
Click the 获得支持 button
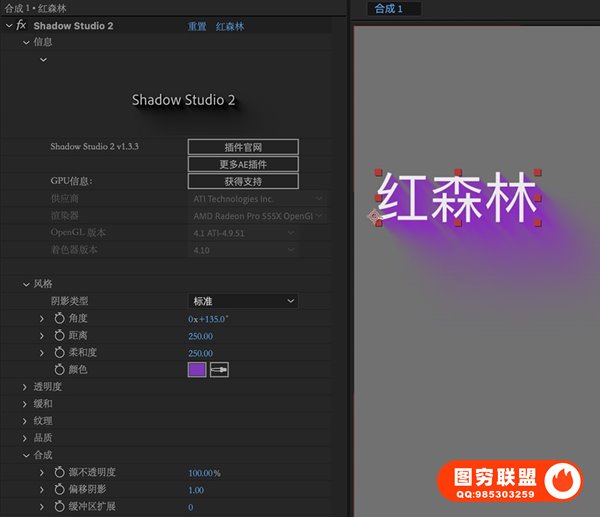pyautogui.click(x=243, y=182)
